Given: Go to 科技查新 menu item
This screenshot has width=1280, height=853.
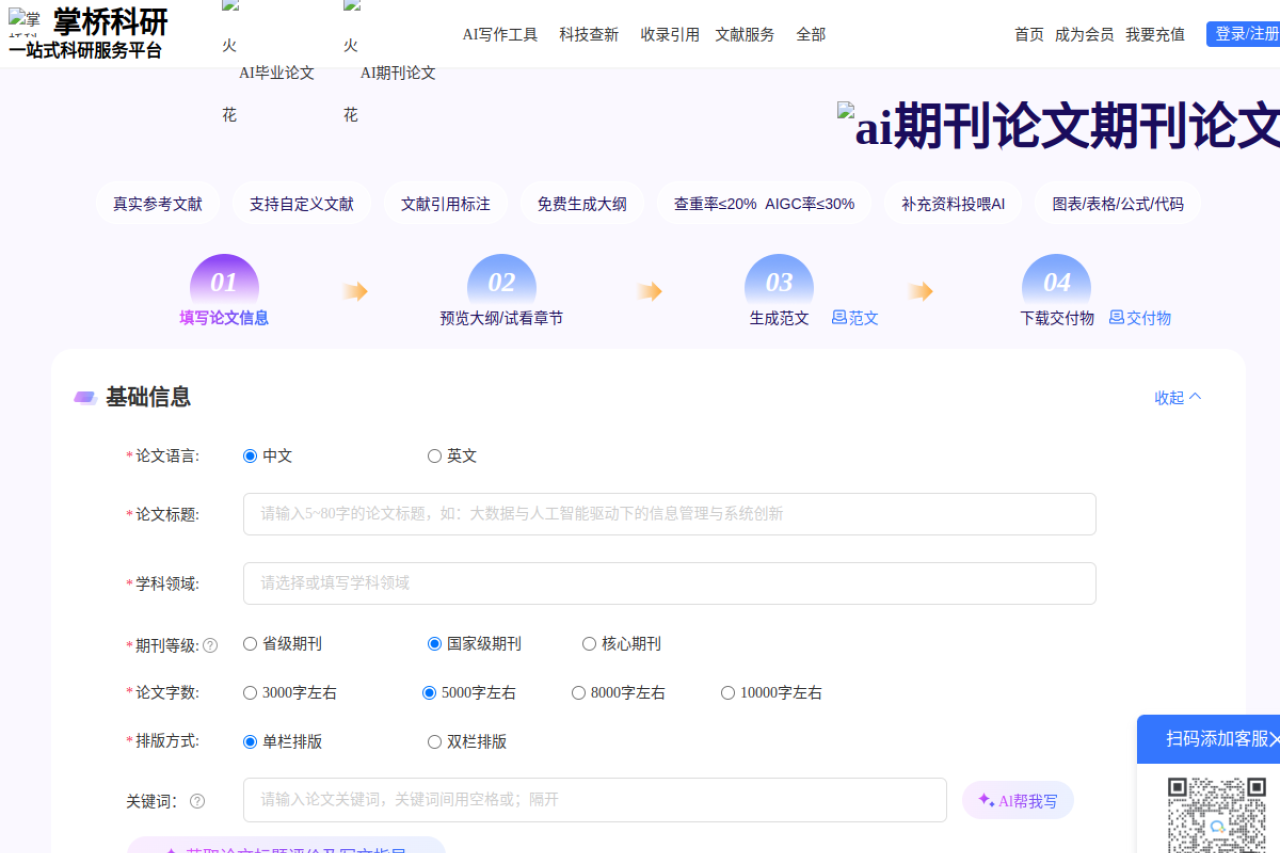Looking at the screenshot, I should tap(589, 34).
